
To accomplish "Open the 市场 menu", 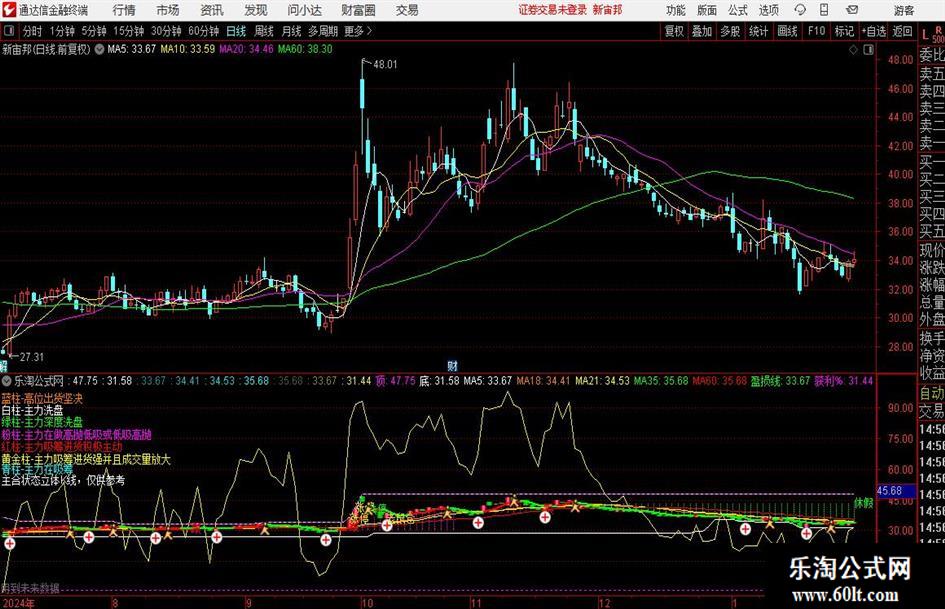I will pos(168,10).
